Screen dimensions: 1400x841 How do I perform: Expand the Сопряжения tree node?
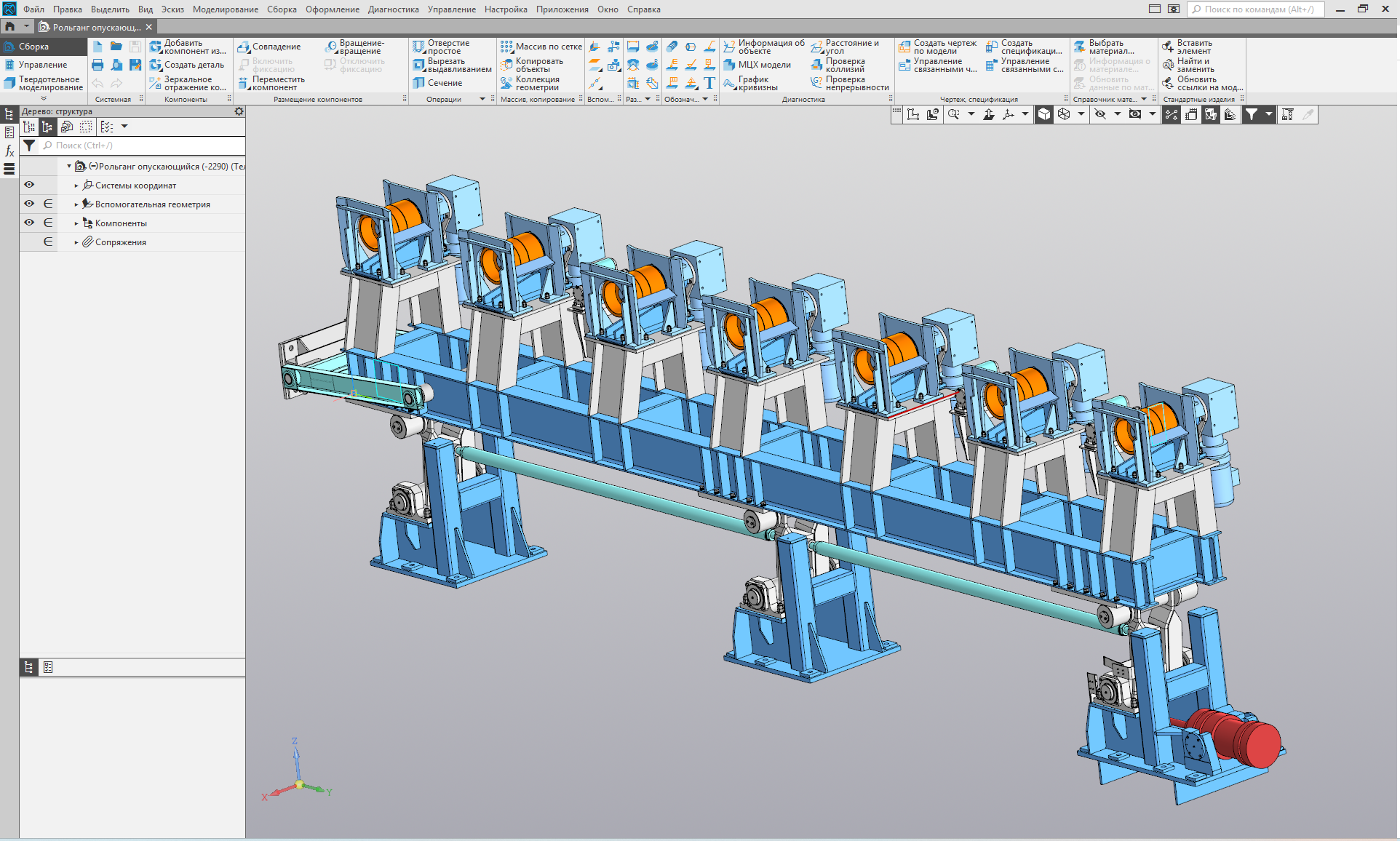[76, 242]
